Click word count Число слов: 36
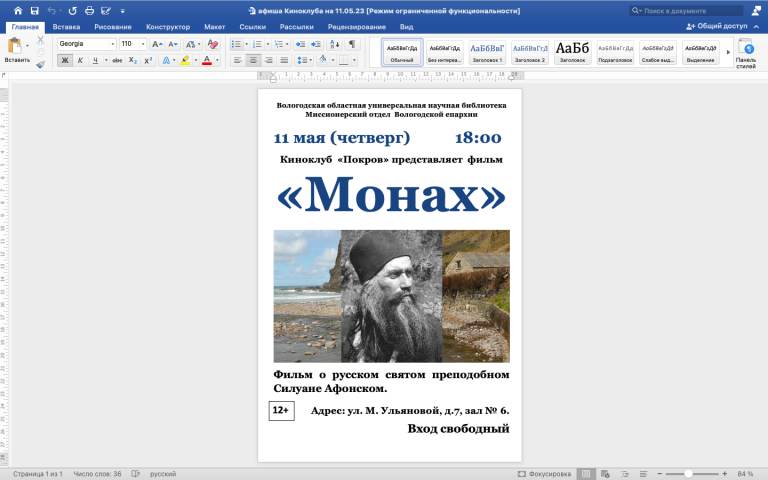Viewport: 768px width, 480px height. coord(97,474)
